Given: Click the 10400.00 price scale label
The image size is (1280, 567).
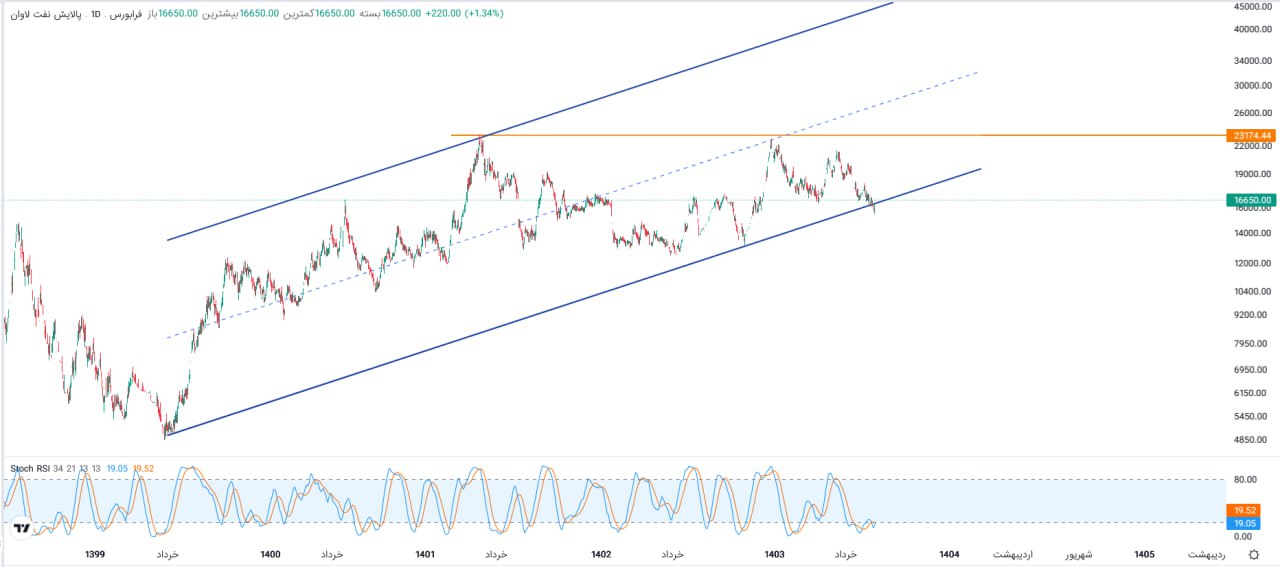Looking at the screenshot, I should point(1252,292).
